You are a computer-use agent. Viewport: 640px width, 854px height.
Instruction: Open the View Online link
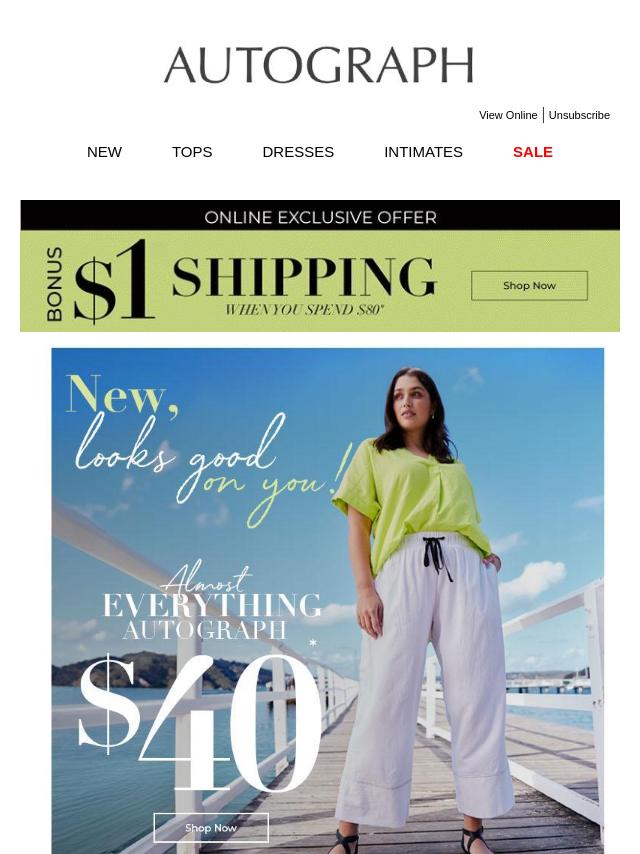[x=508, y=115]
